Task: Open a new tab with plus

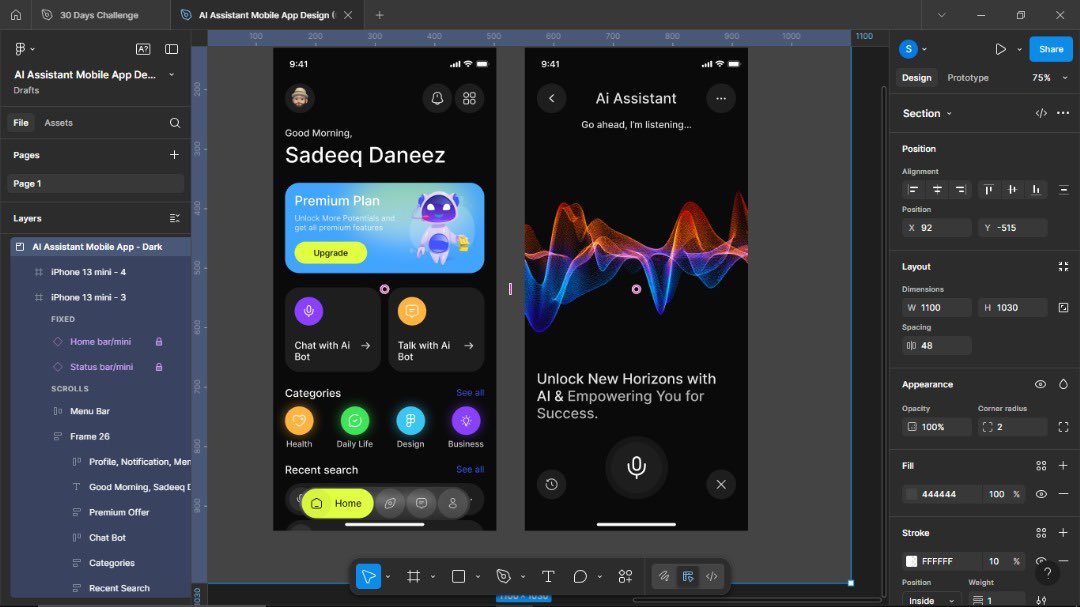Action: [379, 14]
